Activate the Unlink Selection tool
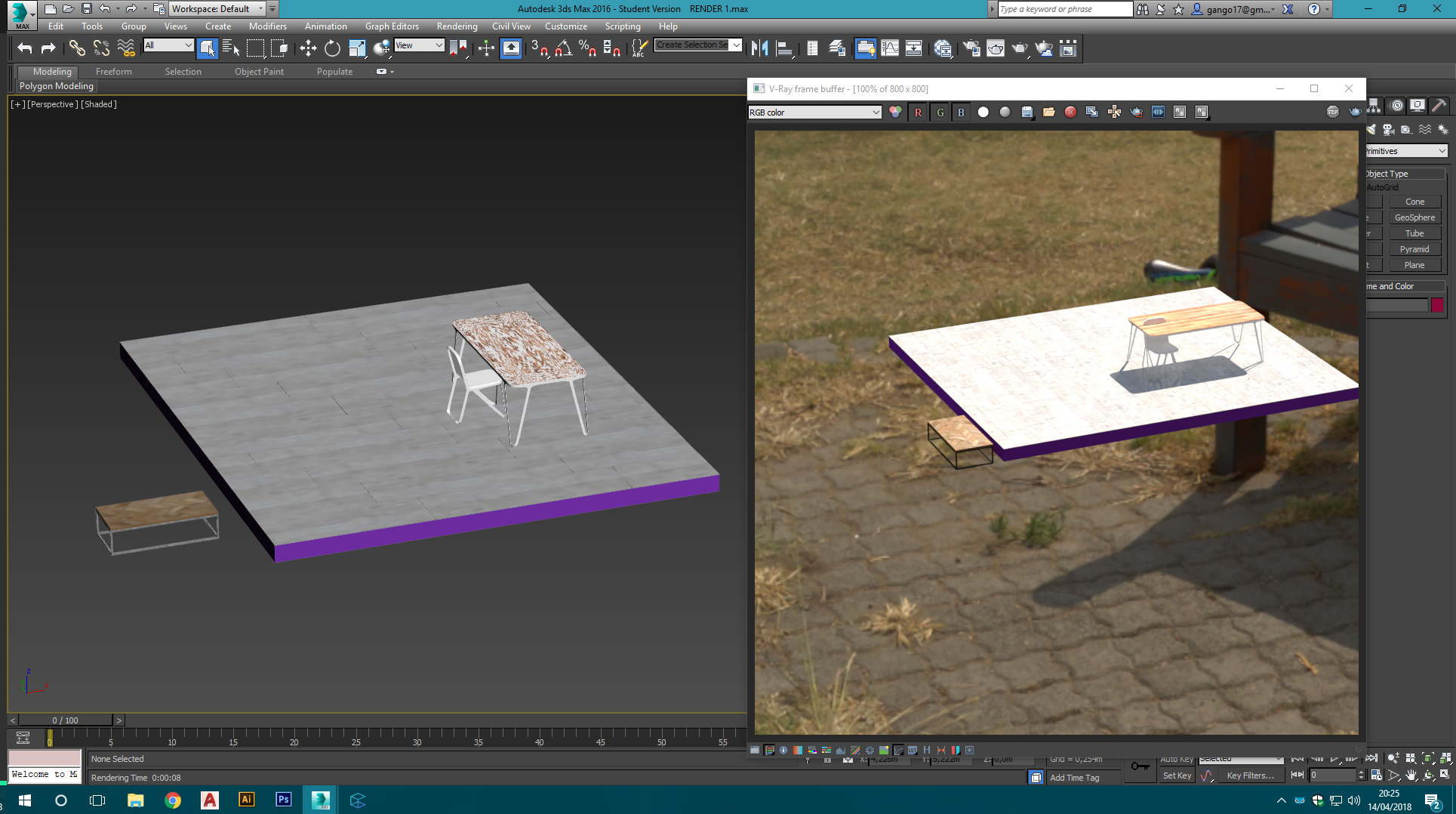 (x=101, y=48)
